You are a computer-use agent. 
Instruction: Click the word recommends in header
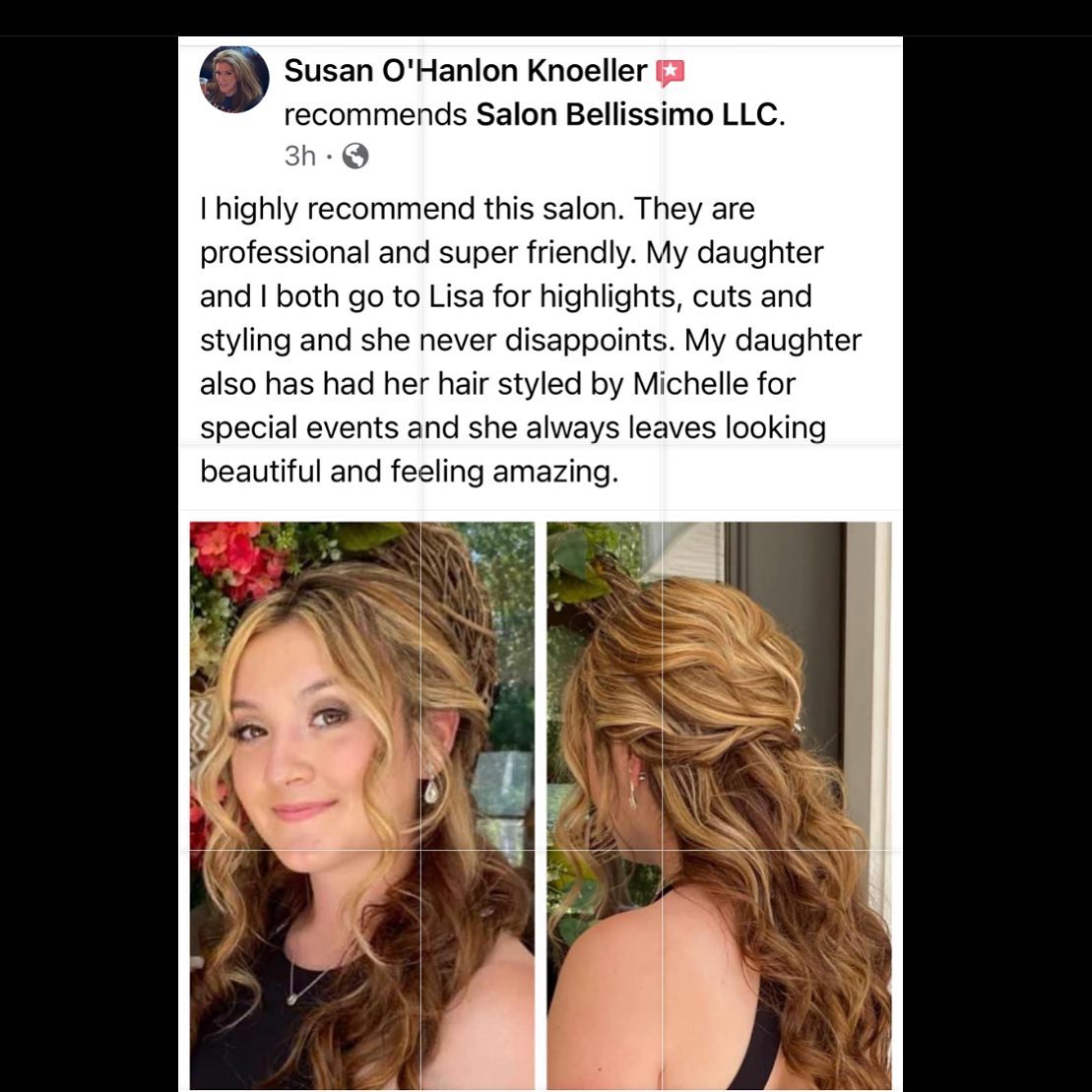[375, 114]
